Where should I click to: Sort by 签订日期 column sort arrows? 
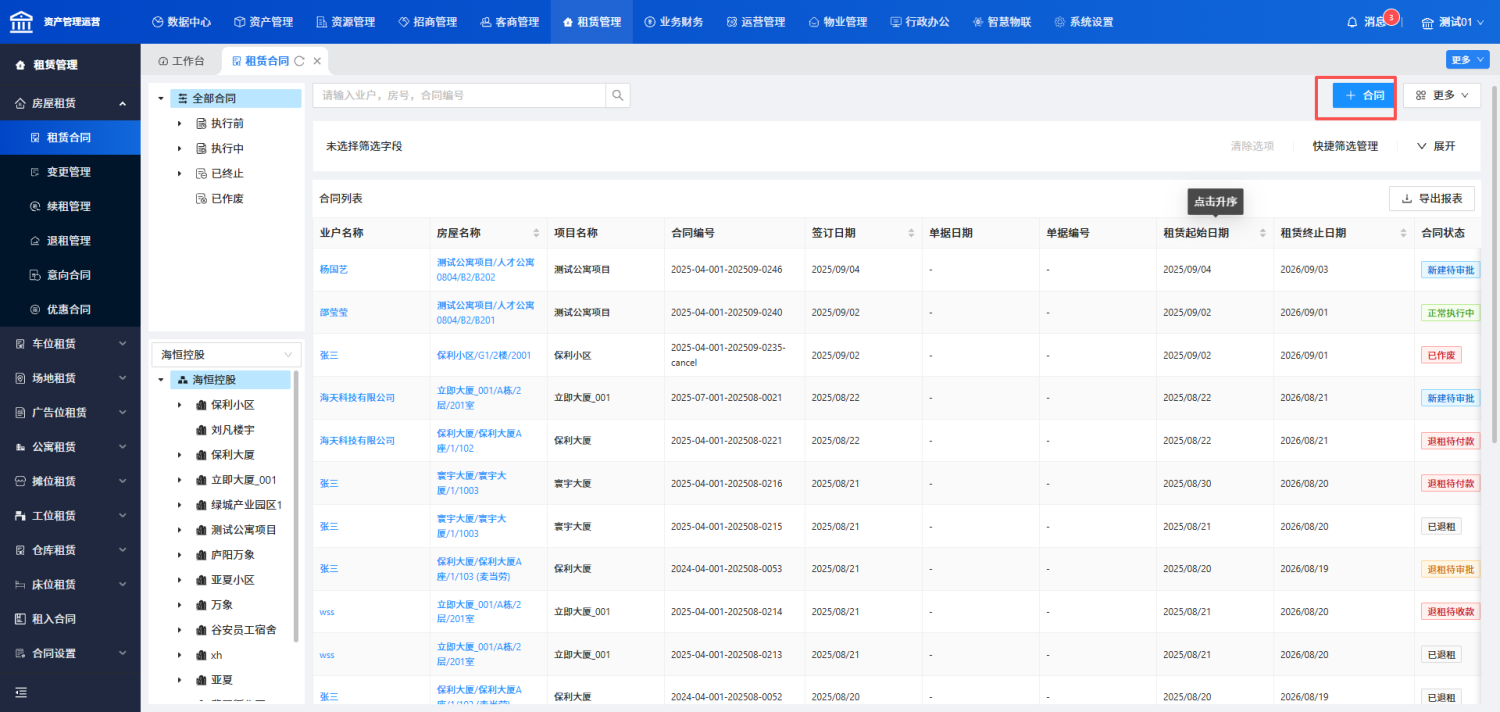(911, 233)
